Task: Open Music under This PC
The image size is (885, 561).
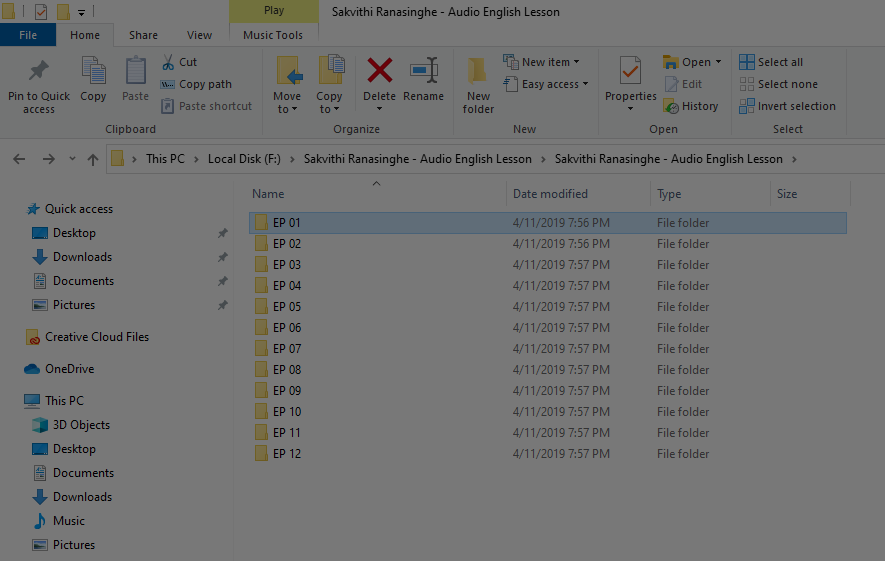Action: tap(59, 521)
